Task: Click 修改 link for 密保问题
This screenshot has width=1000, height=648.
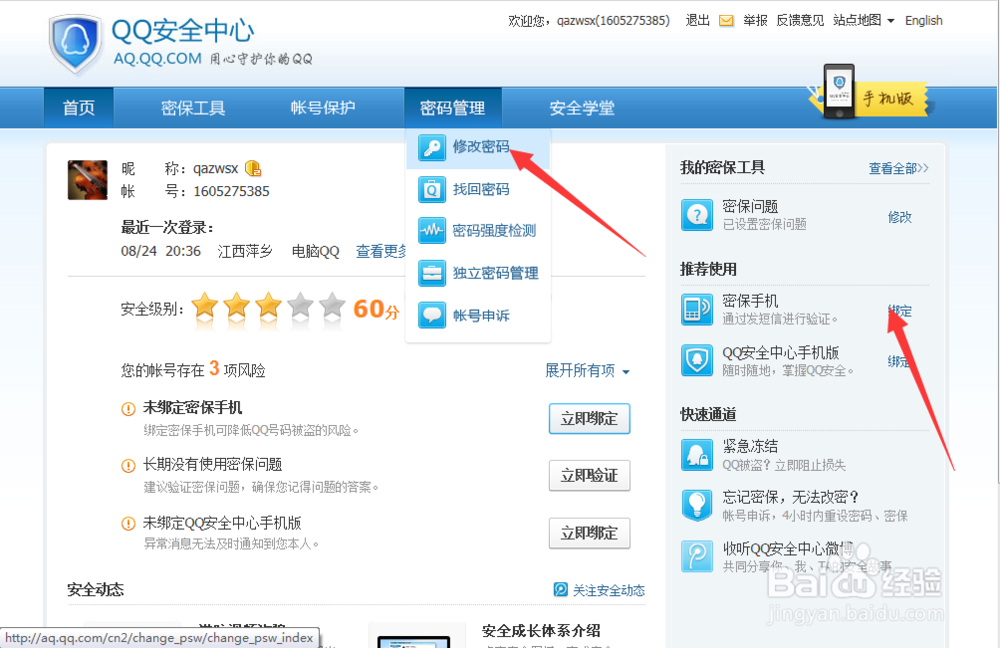Action: [x=900, y=217]
